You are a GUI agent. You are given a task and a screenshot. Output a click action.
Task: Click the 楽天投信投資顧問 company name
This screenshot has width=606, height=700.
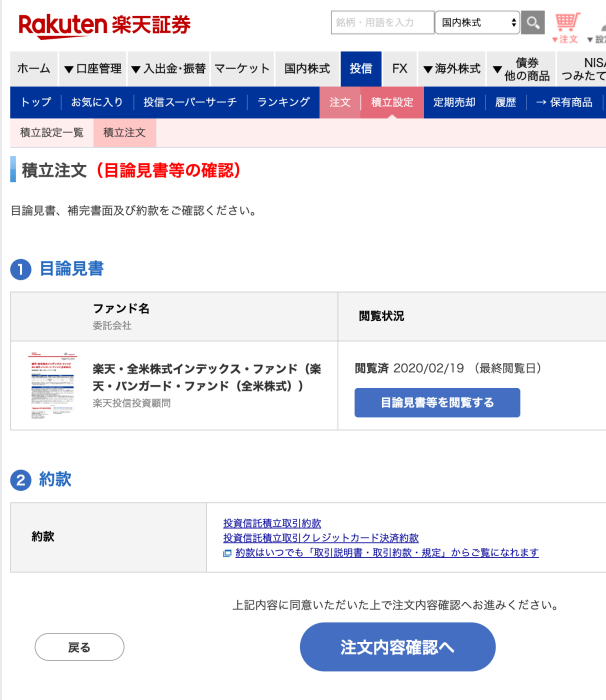click(131, 403)
